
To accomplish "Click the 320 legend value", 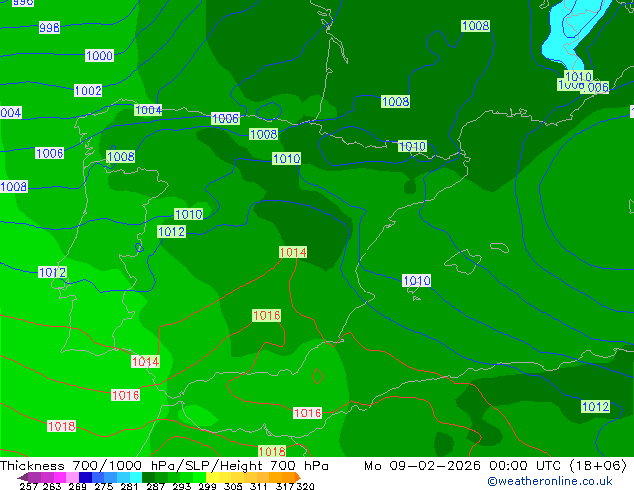I will pos(305,486).
